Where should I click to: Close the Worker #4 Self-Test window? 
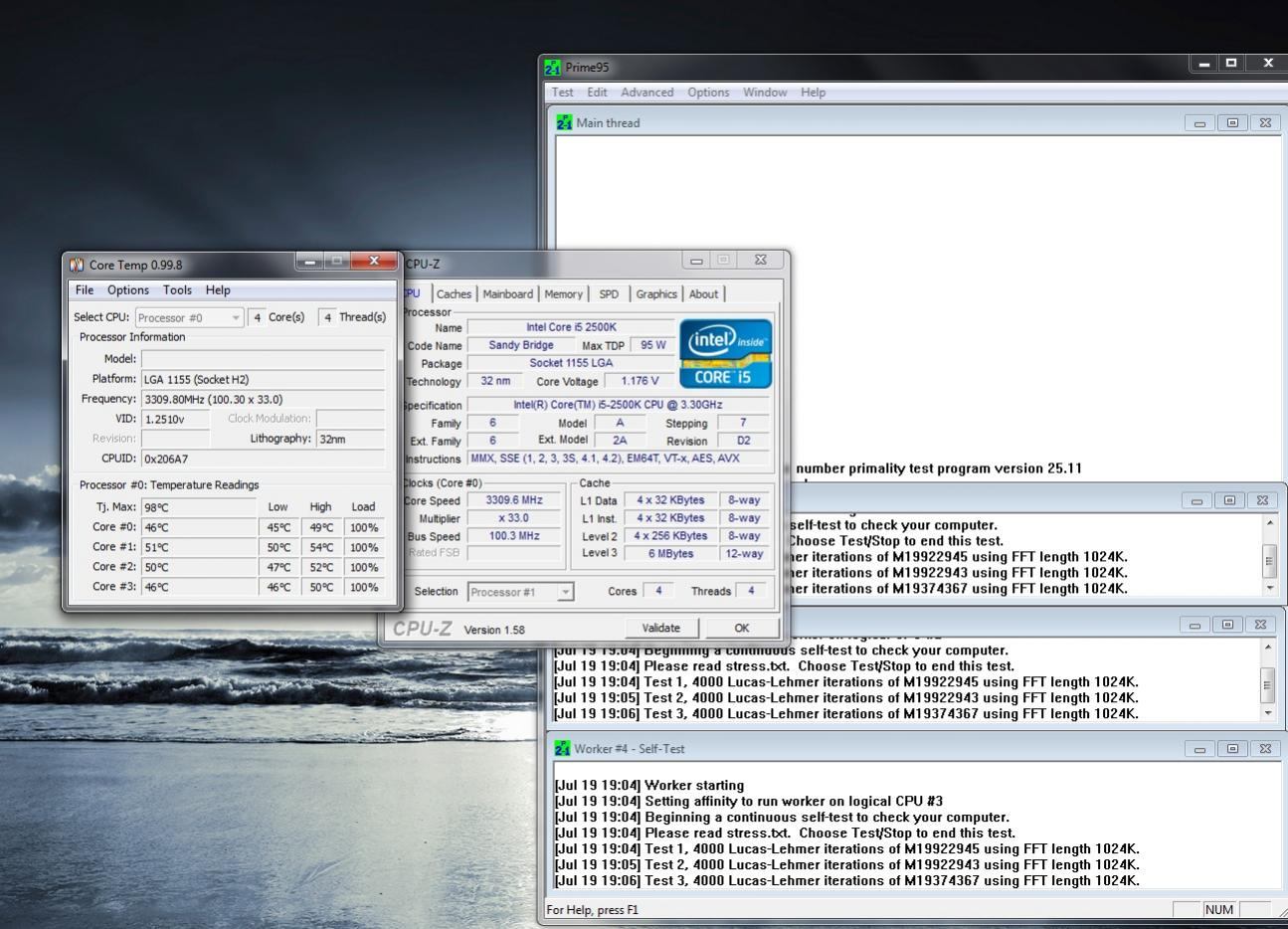coord(1265,748)
